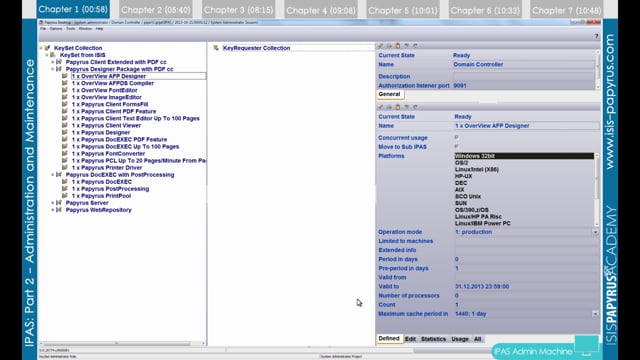Open the Operation mode dropdown
The height and width of the screenshot is (360, 640).
(x=596, y=232)
